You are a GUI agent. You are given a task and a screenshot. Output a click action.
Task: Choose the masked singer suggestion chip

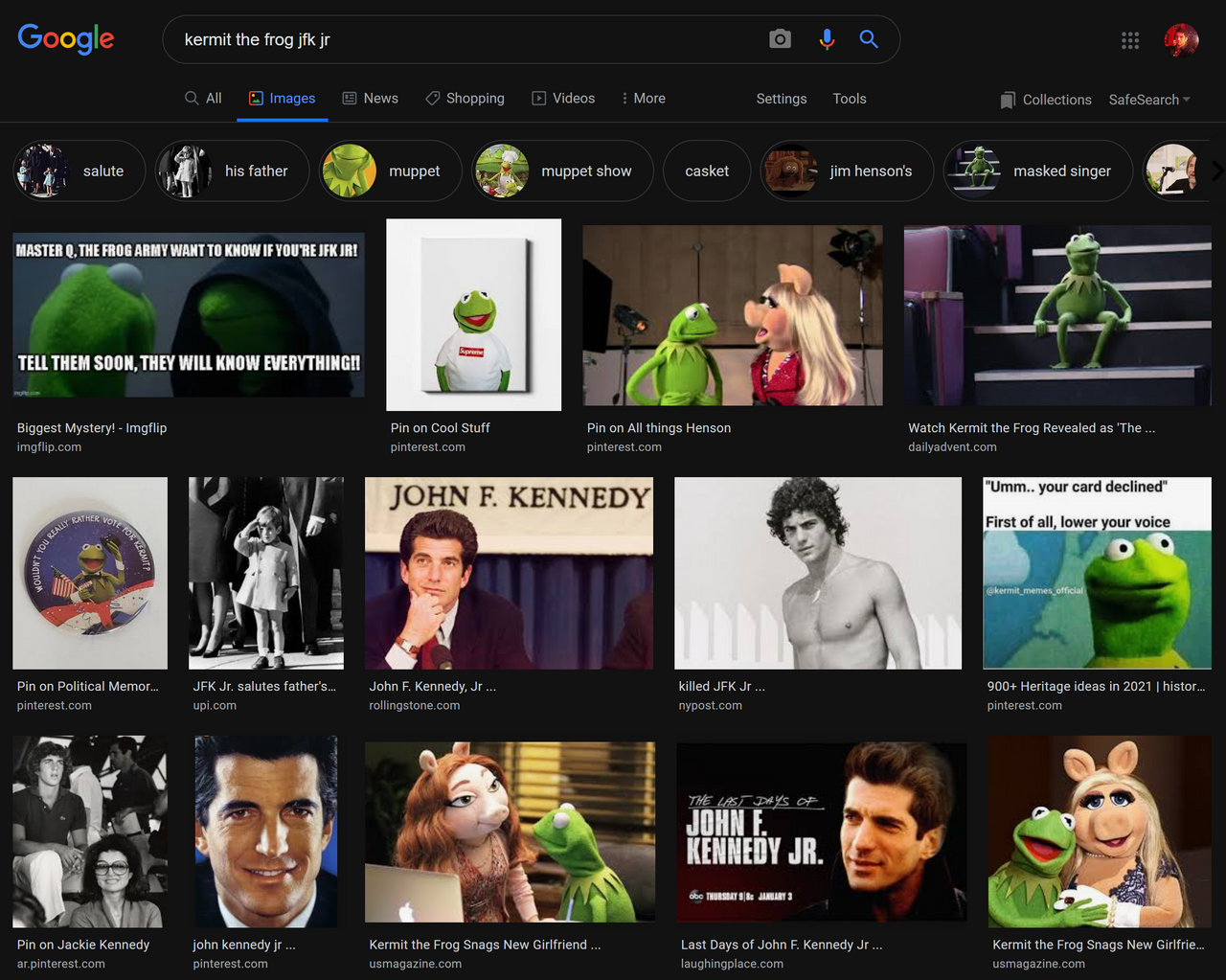click(x=1038, y=171)
